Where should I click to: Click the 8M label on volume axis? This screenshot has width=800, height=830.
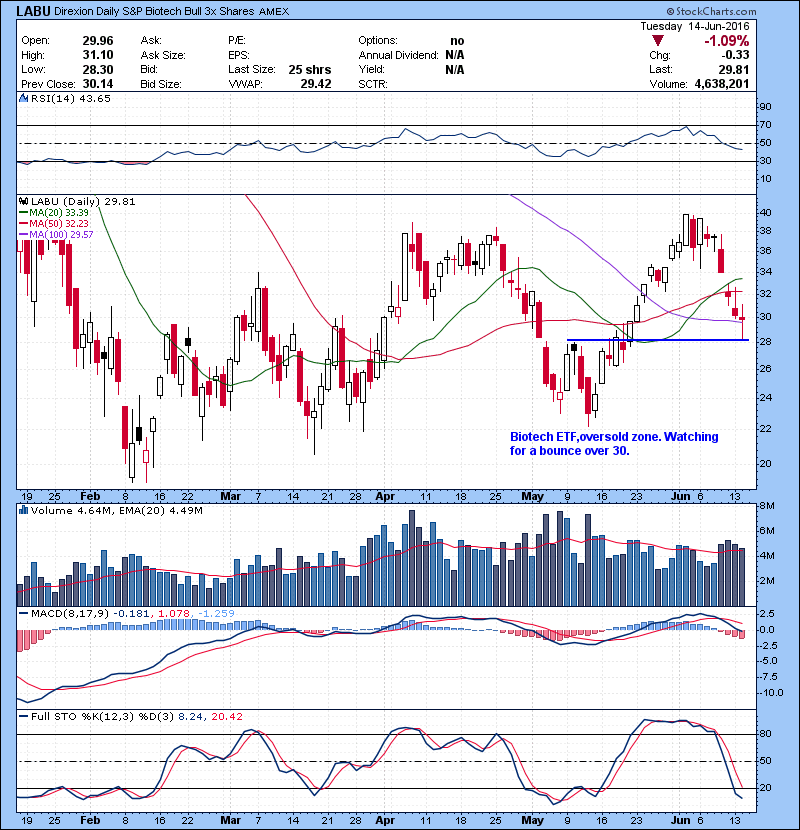(767, 506)
